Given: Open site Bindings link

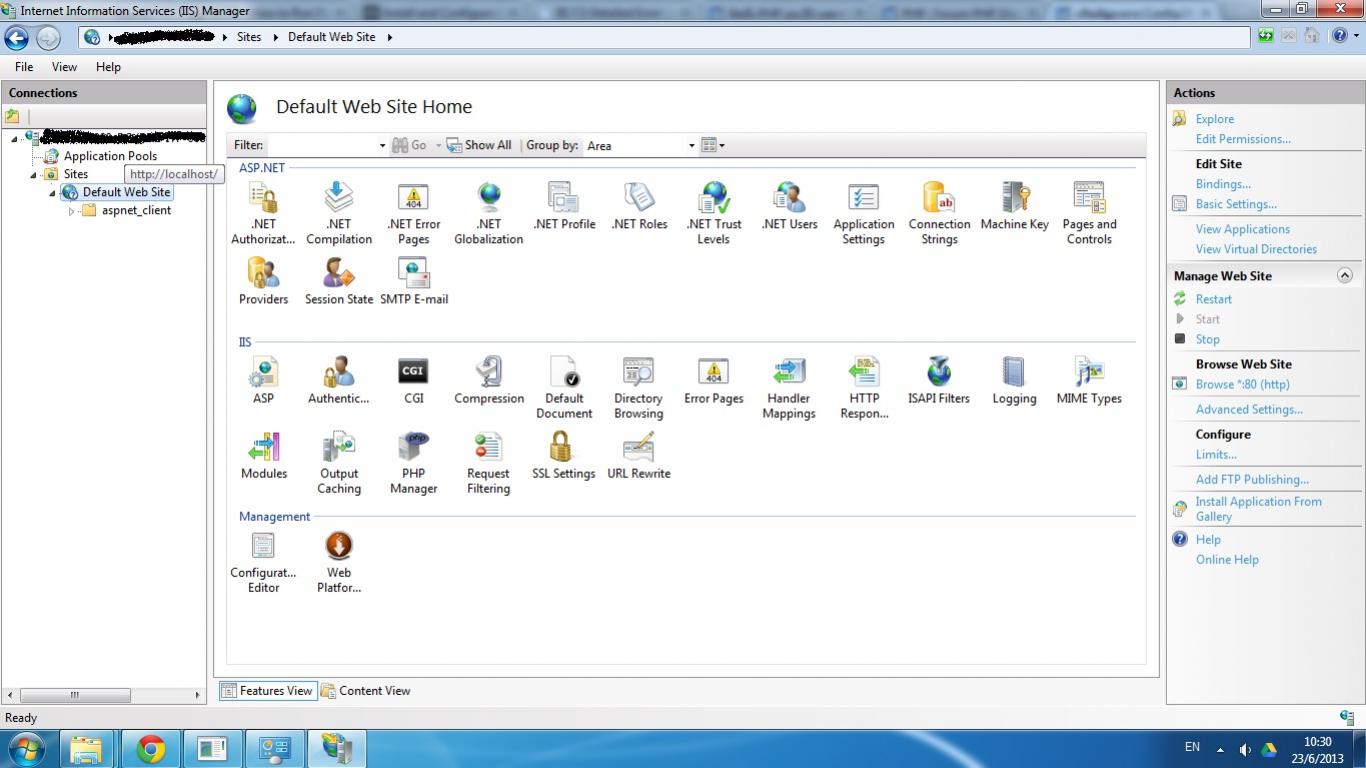Looking at the screenshot, I should click(x=1223, y=184).
